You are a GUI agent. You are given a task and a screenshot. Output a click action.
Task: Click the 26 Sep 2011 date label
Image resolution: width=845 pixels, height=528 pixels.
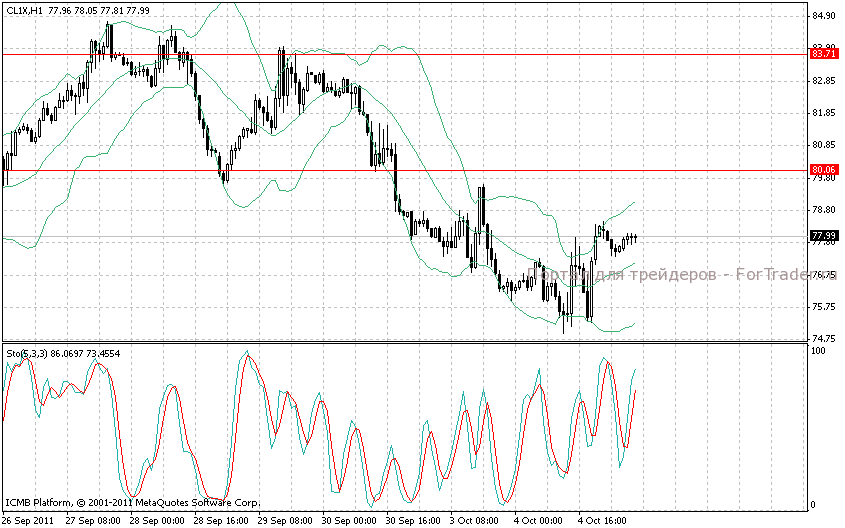click(28, 520)
